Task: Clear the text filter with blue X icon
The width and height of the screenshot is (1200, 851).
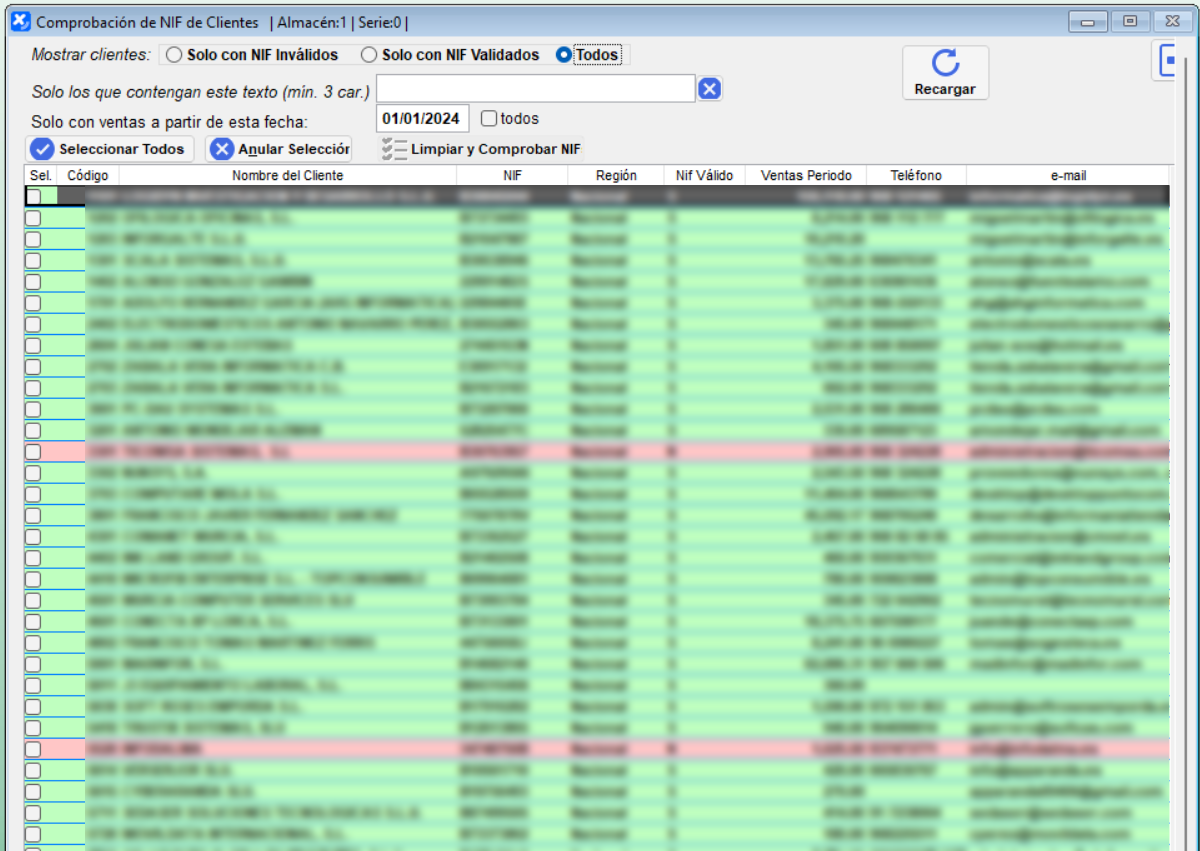Action: [709, 89]
